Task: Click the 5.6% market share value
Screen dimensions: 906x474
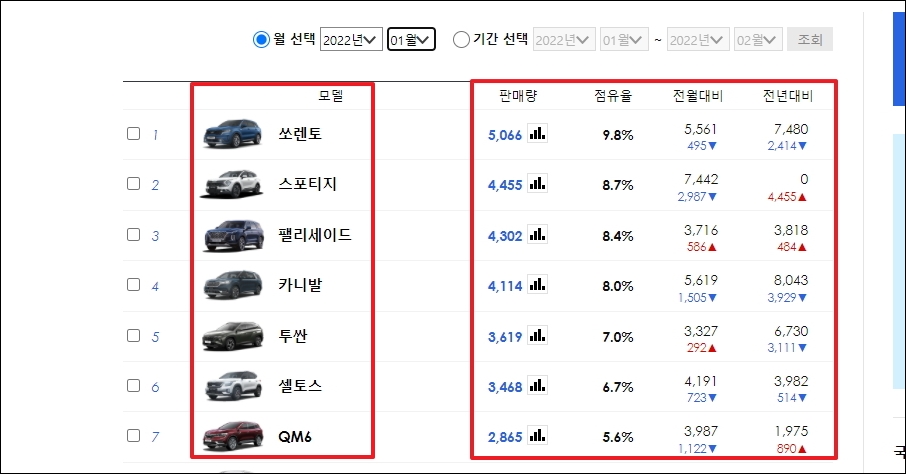Action: 618,437
